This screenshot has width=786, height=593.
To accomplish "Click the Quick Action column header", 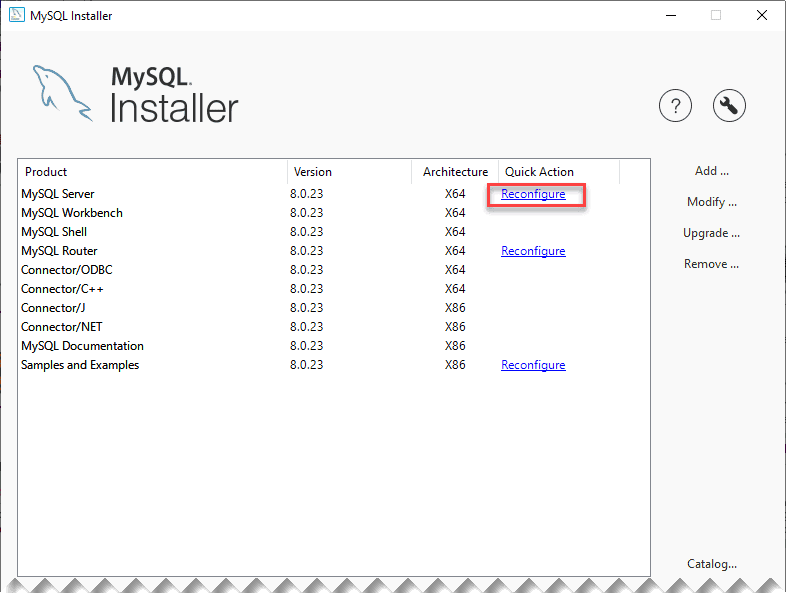I will pyautogui.click(x=559, y=172).
